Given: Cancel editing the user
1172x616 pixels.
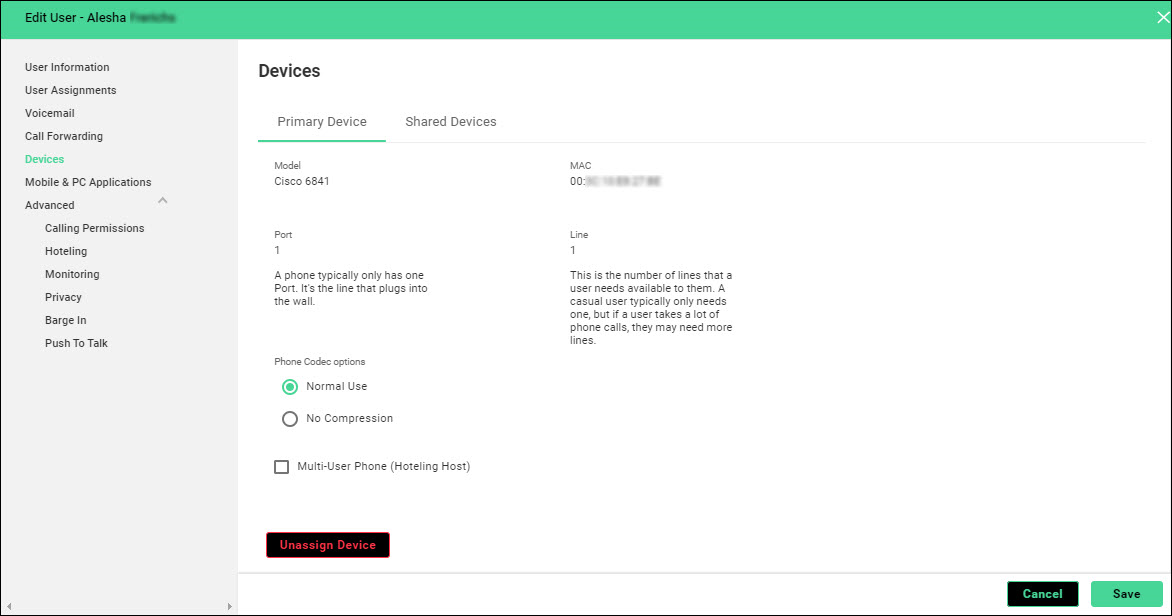Looking at the screenshot, I should [1042, 594].
